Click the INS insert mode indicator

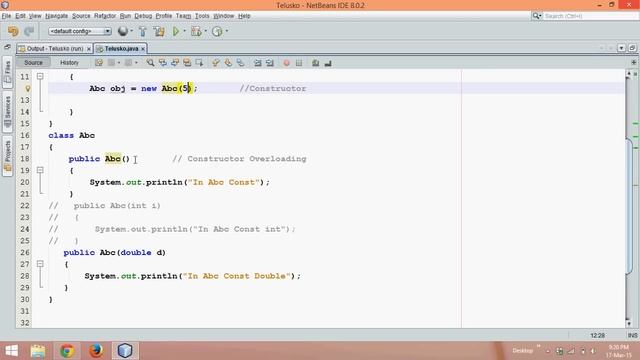coord(632,336)
